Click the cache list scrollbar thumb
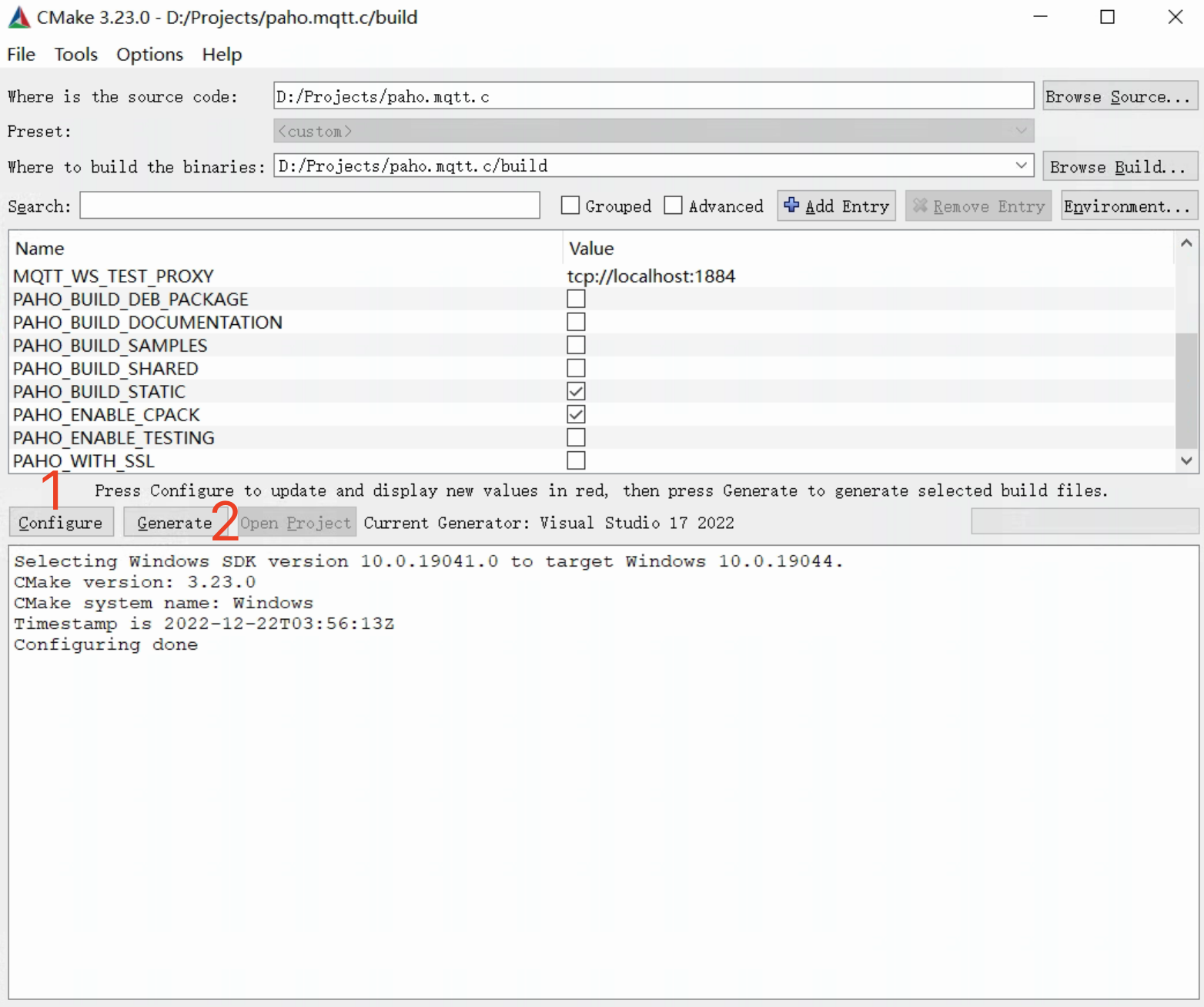 (x=1186, y=390)
